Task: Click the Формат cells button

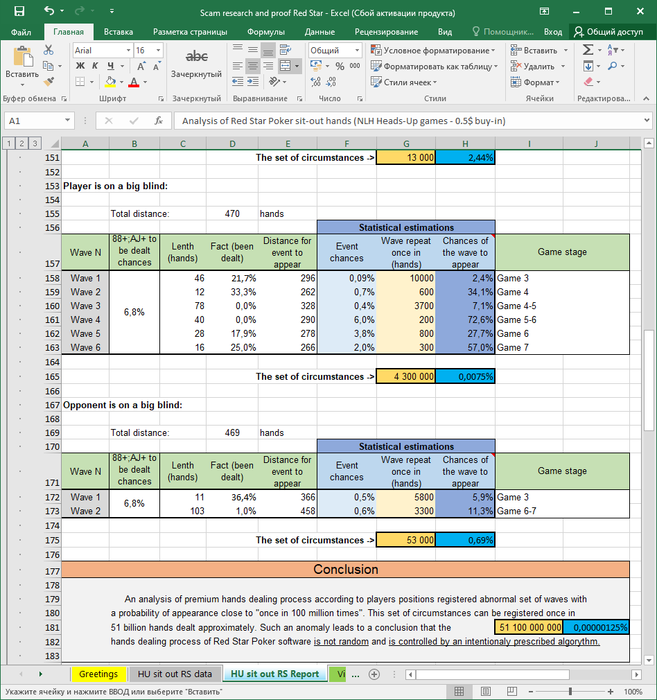Action: [x=535, y=82]
